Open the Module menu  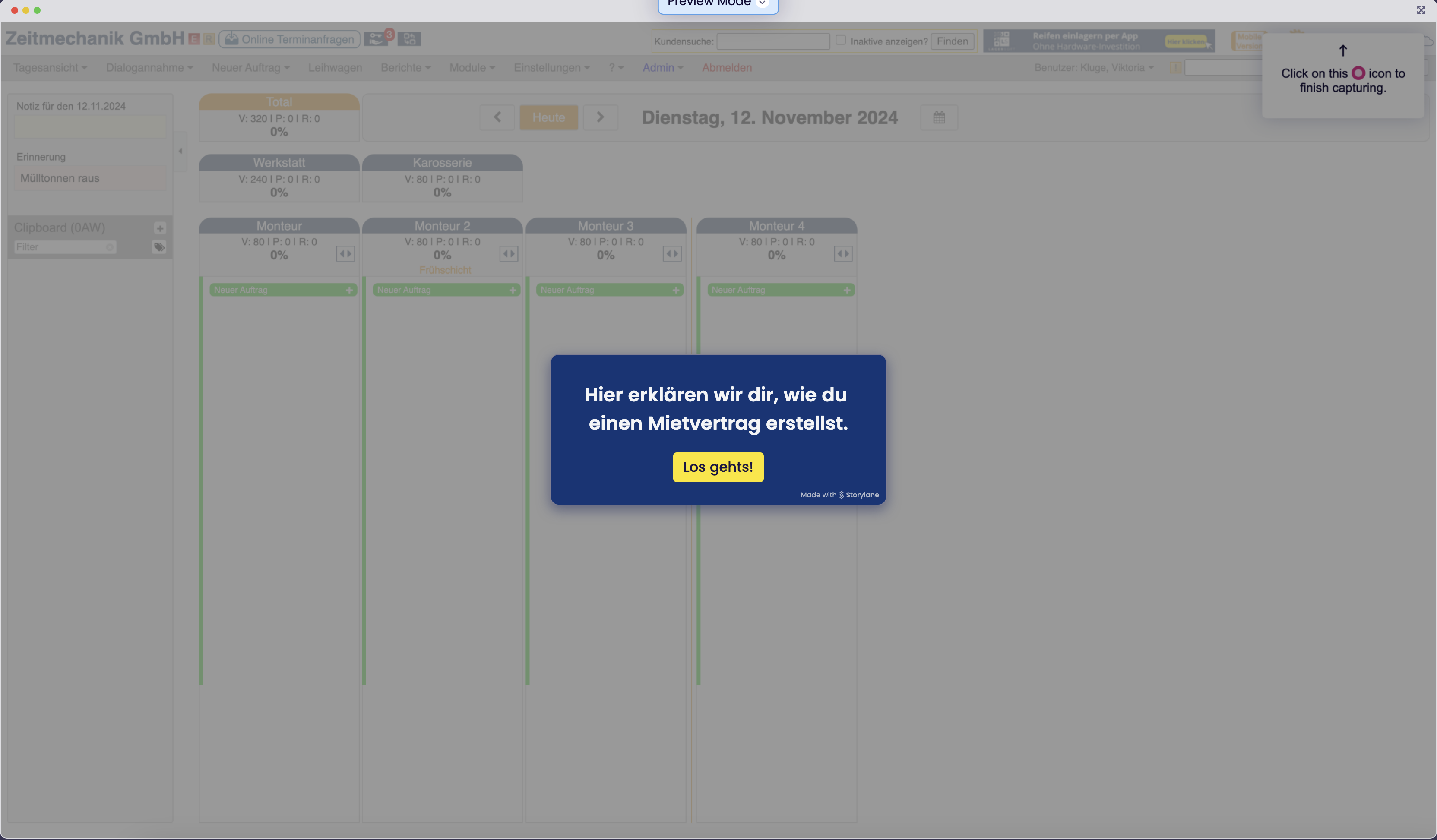[x=472, y=68]
